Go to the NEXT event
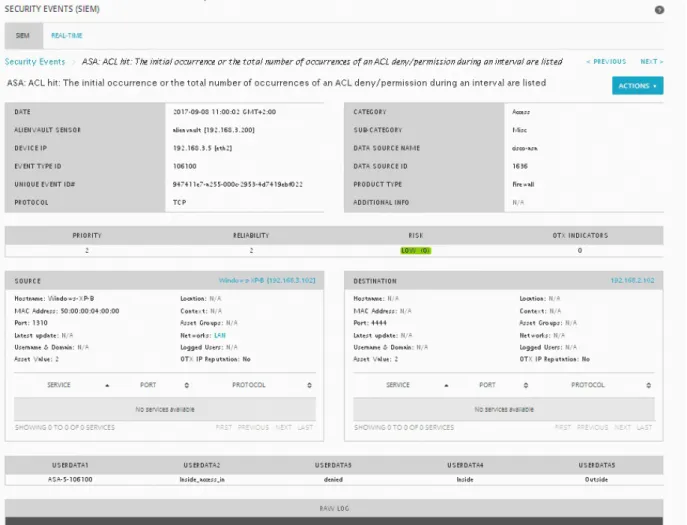 [652, 62]
